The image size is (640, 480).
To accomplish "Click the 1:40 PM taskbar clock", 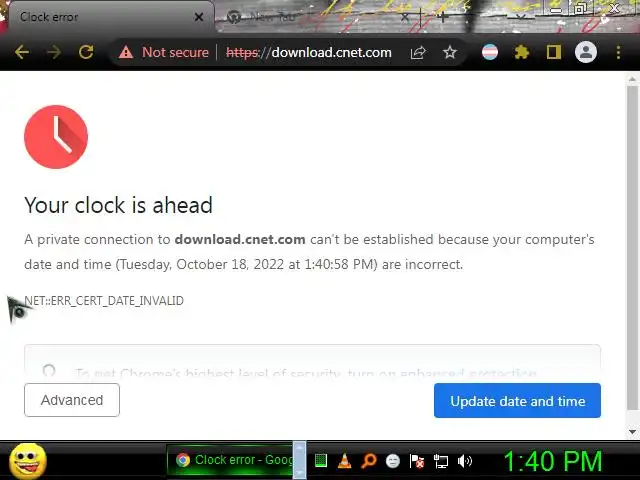I will [x=553, y=461].
